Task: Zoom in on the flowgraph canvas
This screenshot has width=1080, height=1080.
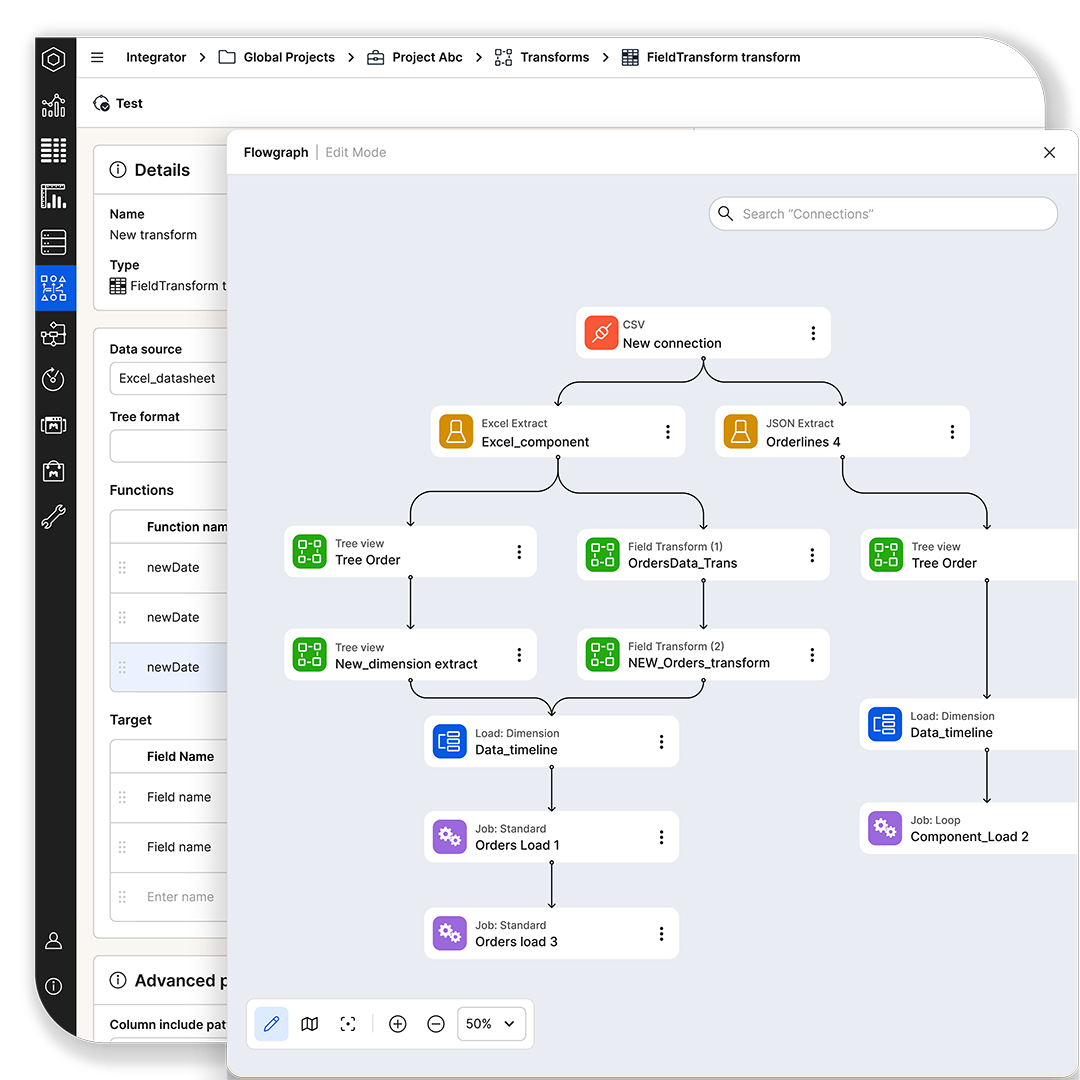Action: pyautogui.click(x=397, y=1023)
